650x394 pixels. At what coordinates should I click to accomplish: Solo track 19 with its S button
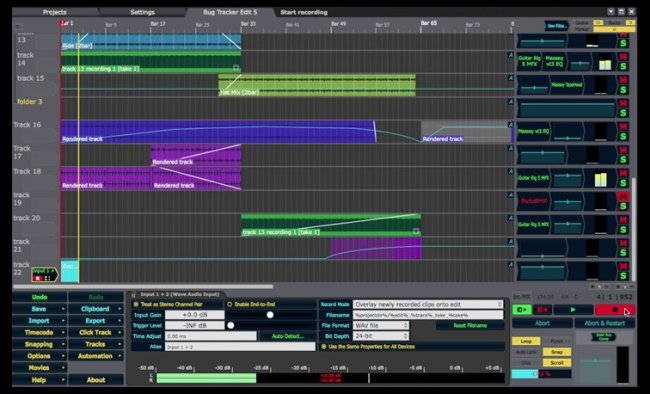pyautogui.click(x=623, y=206)
